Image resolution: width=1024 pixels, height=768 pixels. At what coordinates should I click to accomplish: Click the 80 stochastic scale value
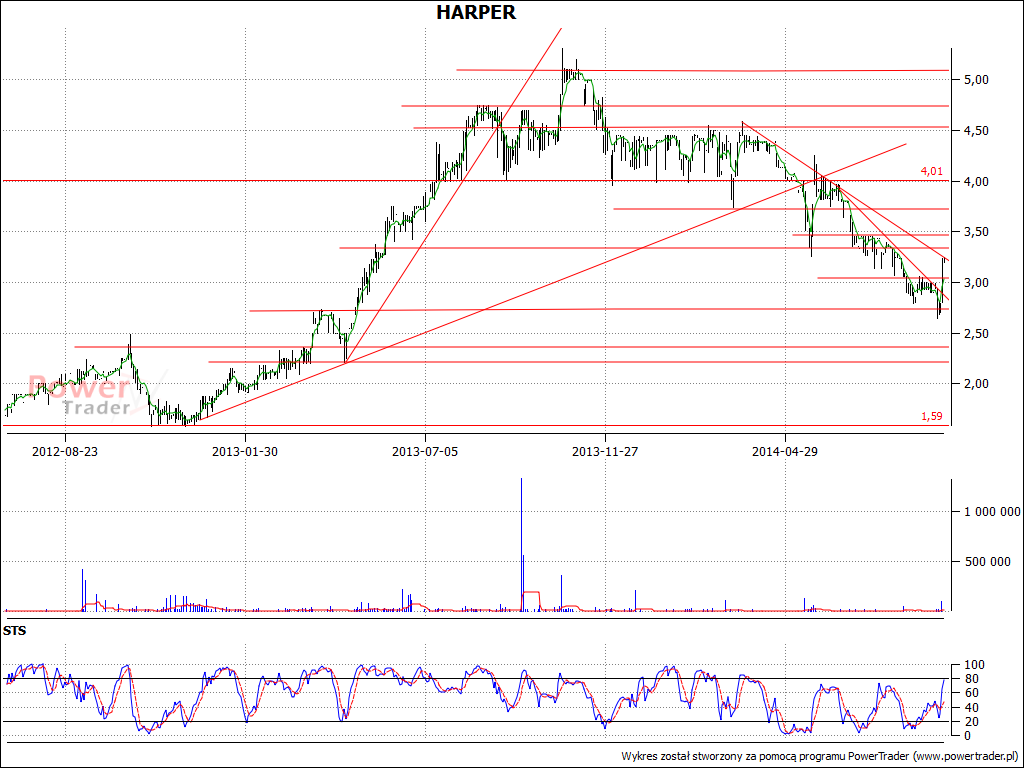pyautogui.click(x=974, y=679)
